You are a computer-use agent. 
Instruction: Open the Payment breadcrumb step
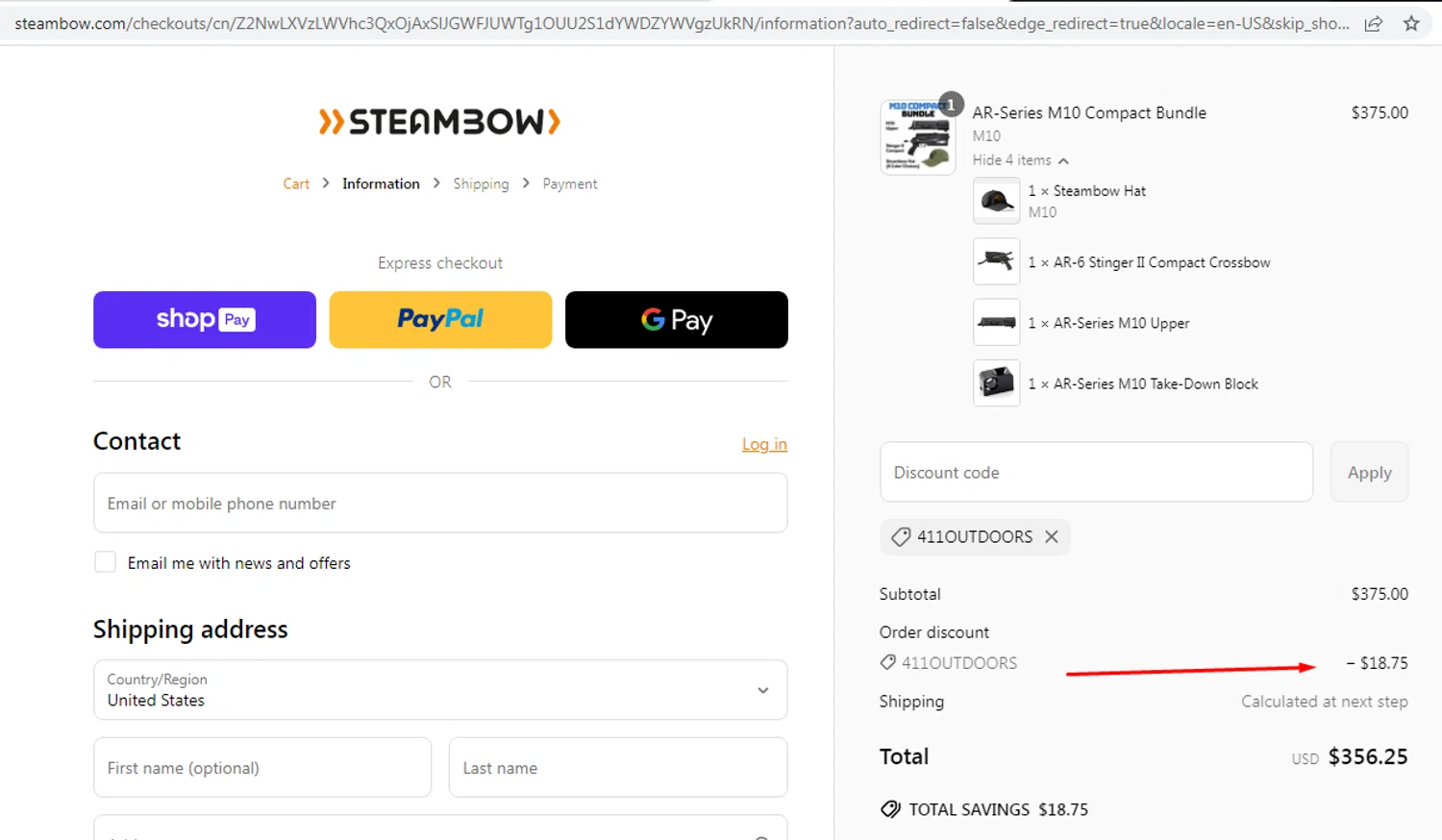(570, 184)
